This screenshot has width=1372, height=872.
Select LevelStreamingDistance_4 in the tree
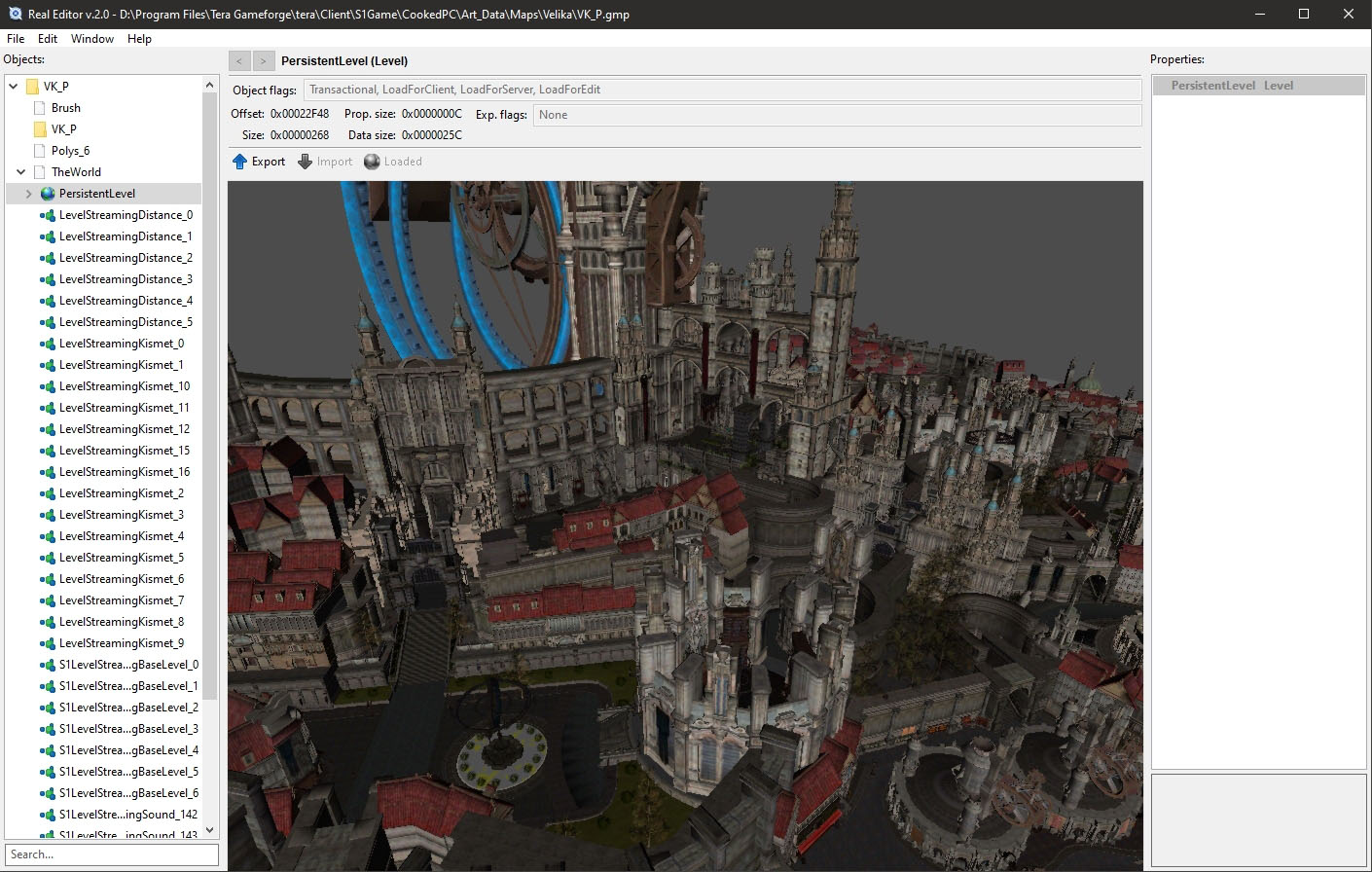point(126,301)
